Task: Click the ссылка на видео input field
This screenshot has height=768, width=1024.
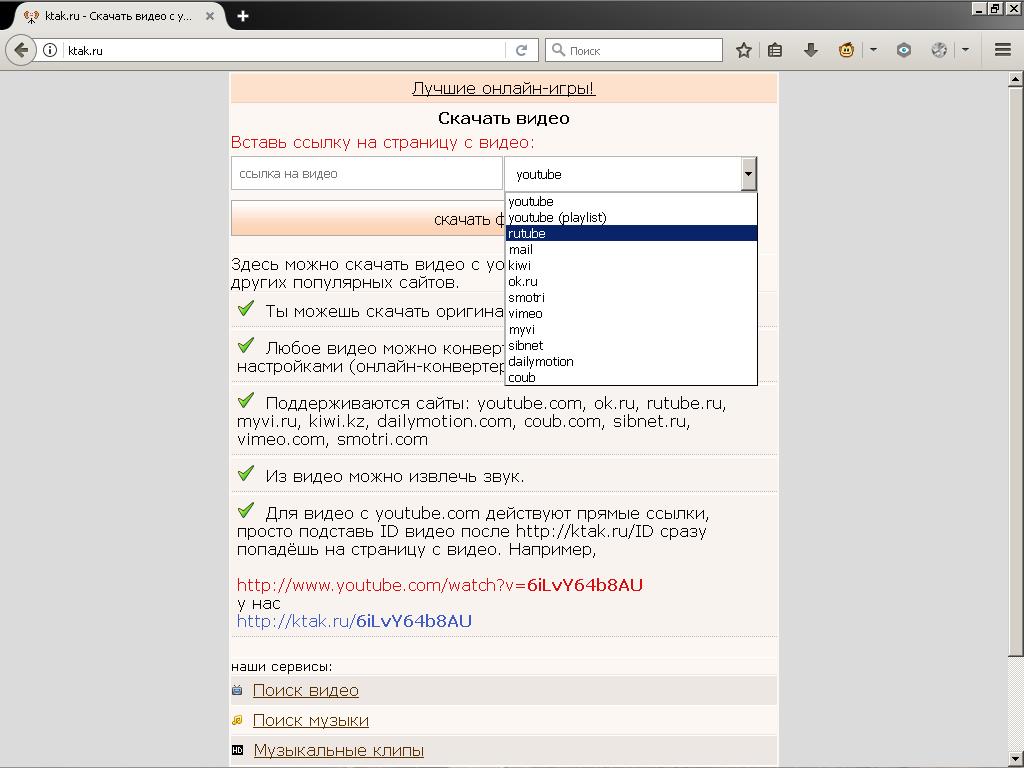Action: (x=366, y=174)
